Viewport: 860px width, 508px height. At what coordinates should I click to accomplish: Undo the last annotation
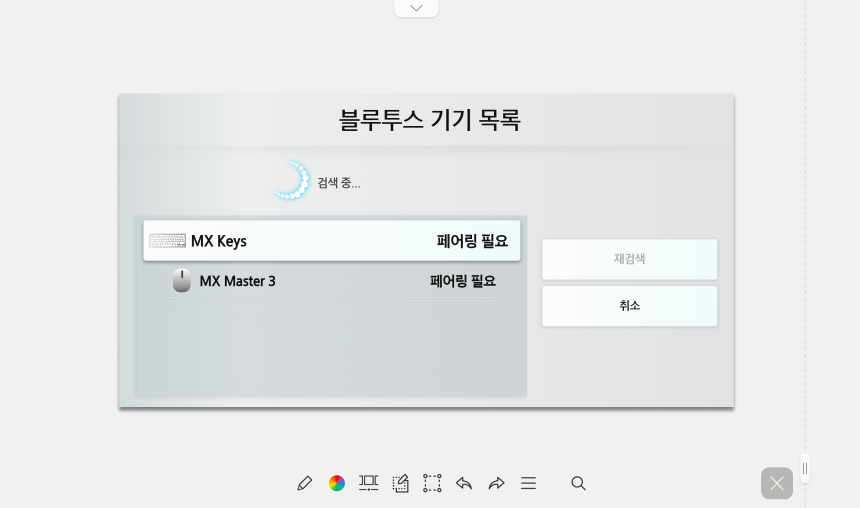click(464, 483)
